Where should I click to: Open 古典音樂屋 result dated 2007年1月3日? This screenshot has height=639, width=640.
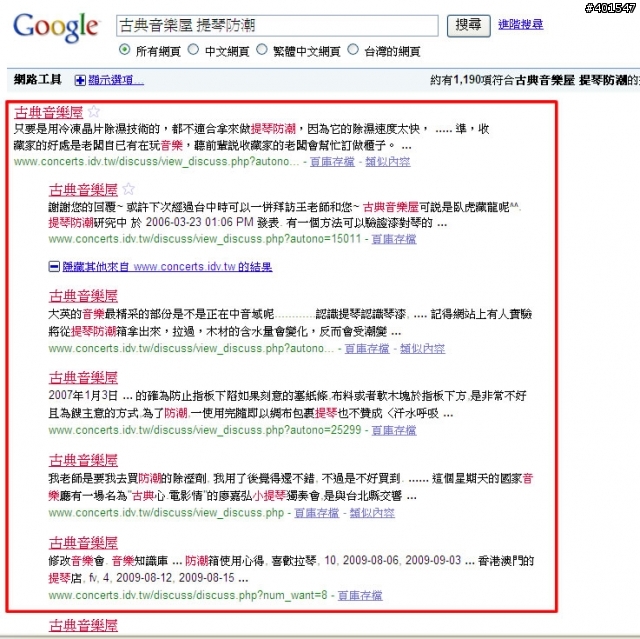click(83, 377)
